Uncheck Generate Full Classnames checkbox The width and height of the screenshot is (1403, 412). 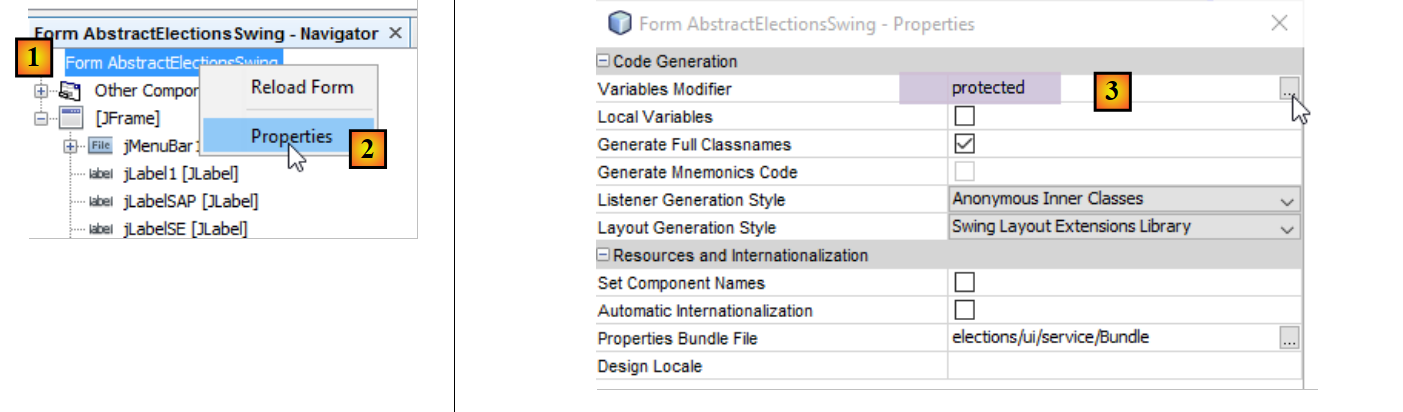(x=965, y=144)
